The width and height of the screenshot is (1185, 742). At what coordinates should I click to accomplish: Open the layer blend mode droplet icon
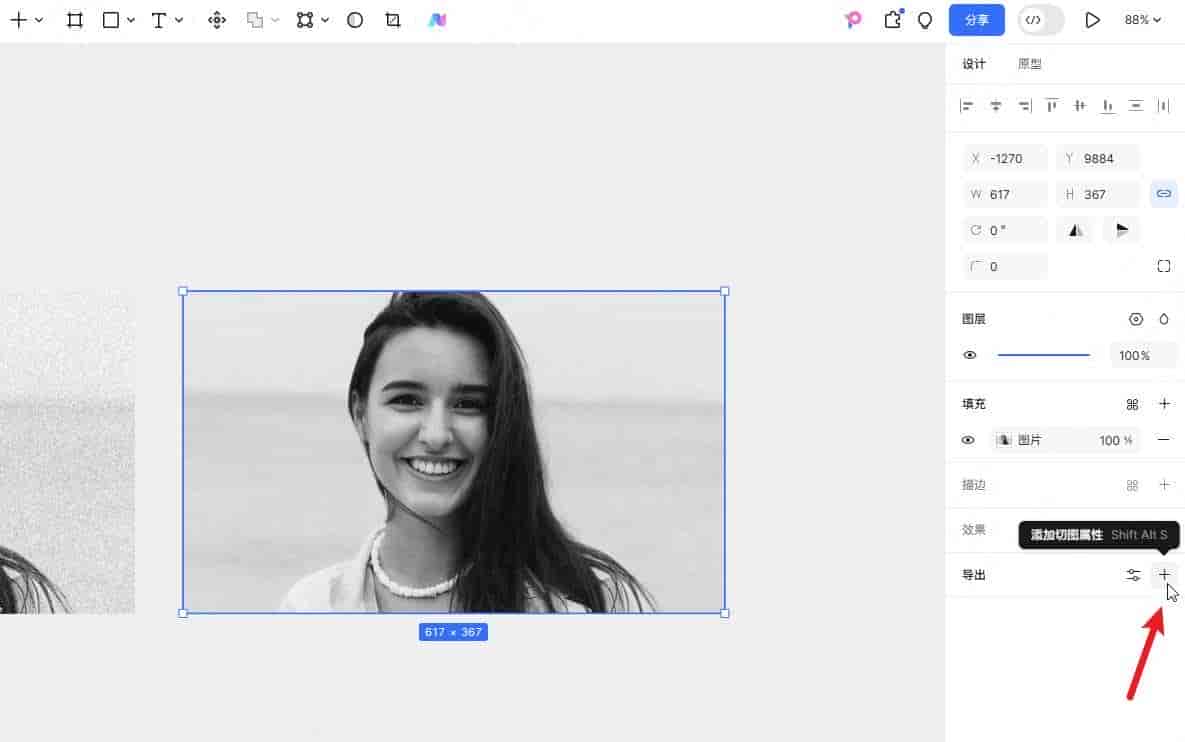pos(1164,320)
